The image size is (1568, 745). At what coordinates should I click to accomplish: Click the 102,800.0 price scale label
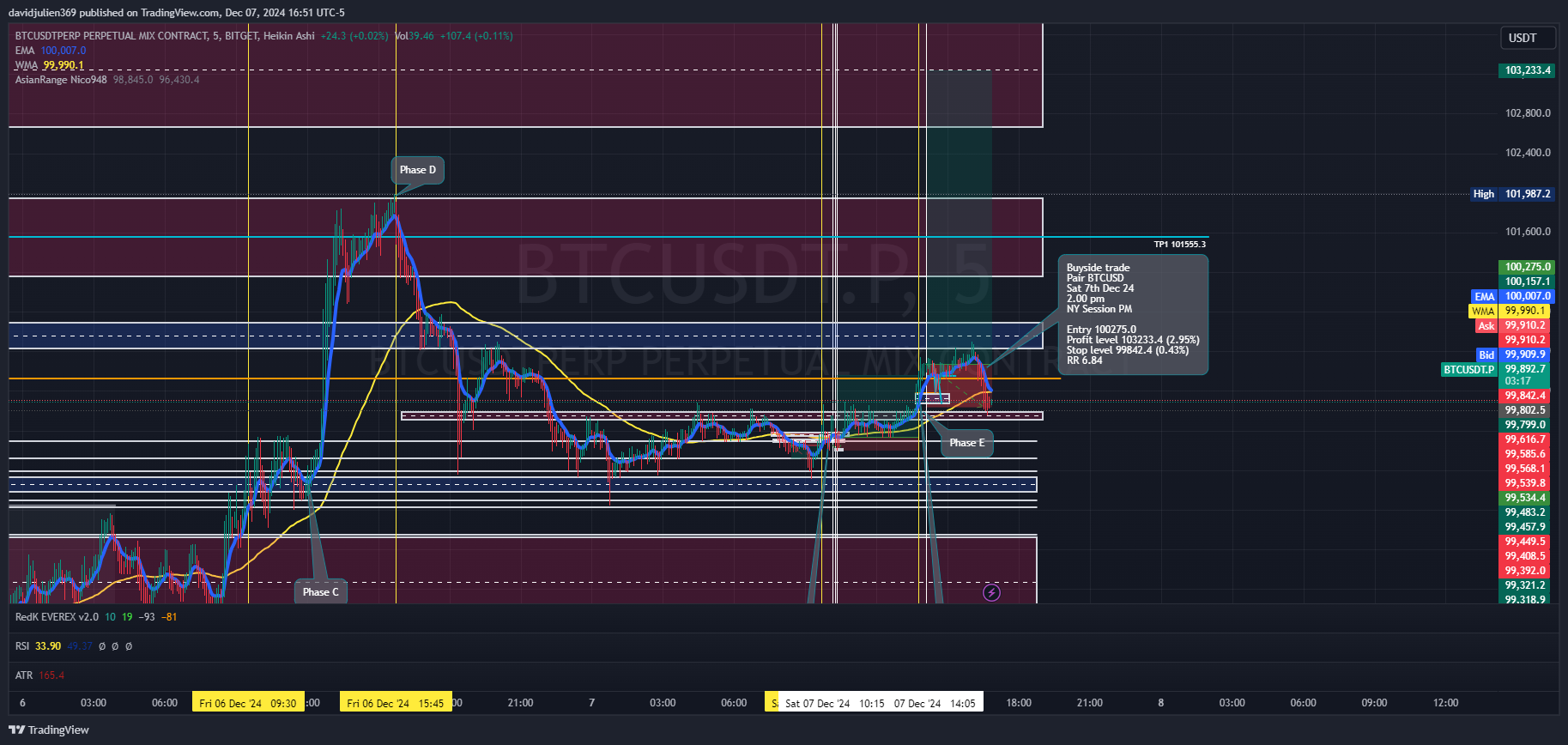pyautogui.click(x=1528, y=113)
